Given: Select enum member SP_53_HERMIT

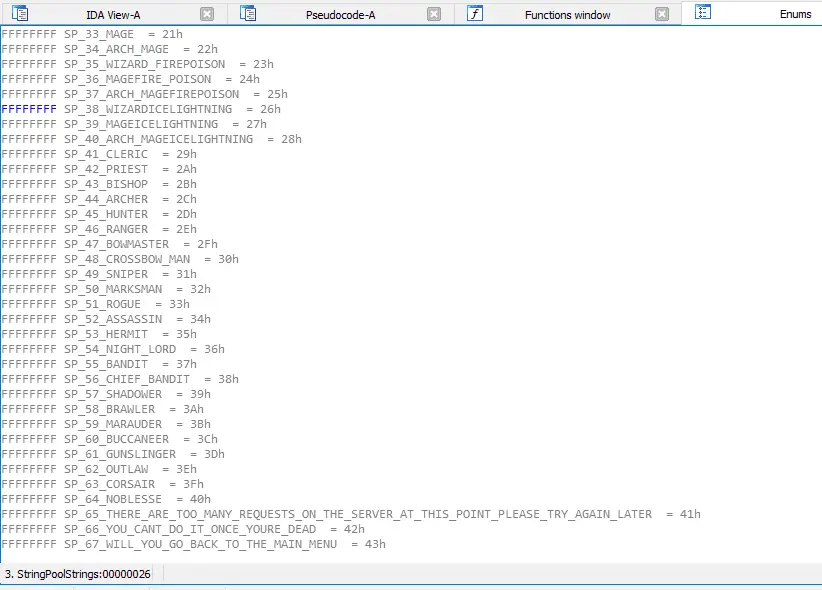Looking at the screenshot, I should (x=106, y=334).
